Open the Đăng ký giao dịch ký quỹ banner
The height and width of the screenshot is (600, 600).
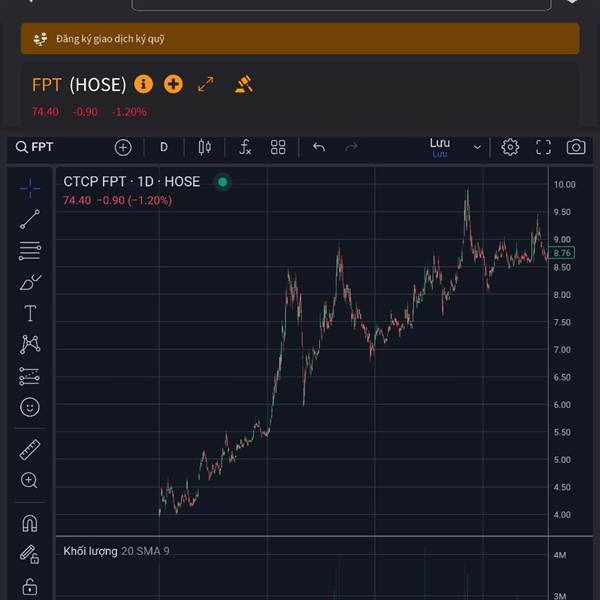click(x=300, y=39)
